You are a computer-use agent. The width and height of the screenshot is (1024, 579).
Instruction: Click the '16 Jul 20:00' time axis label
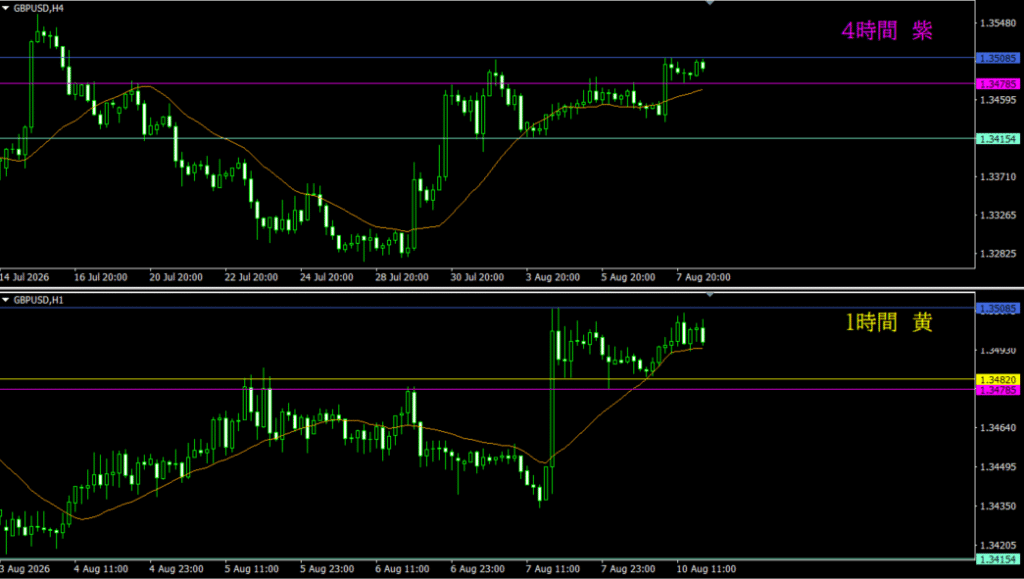pyautogui.click(x=101, y=277)
